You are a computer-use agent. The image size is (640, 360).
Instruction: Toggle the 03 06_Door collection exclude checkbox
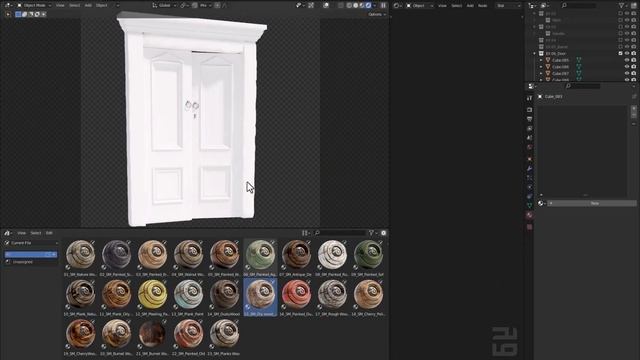pos(620,53)
